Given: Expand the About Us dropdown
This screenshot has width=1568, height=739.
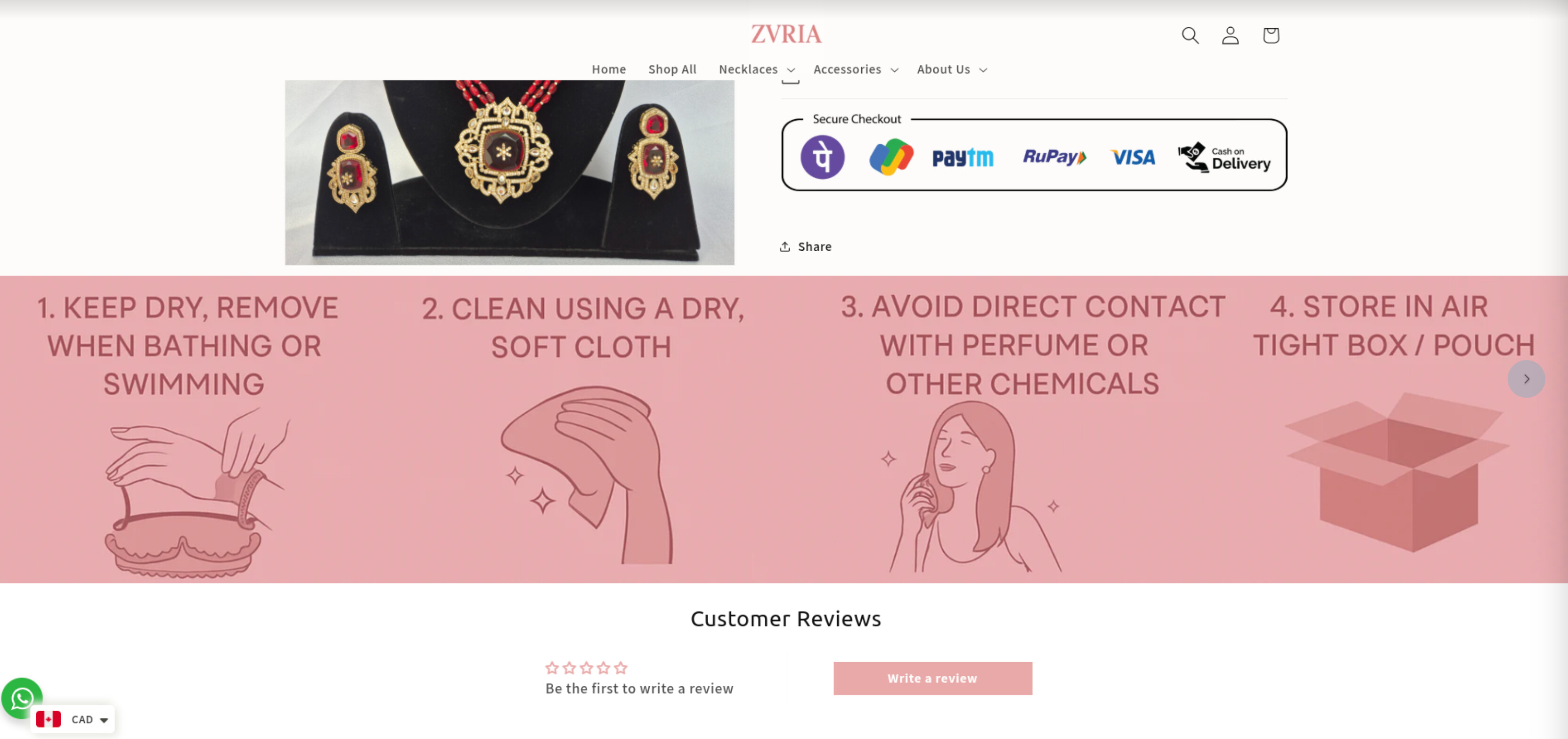Looking at the screenshot, I should [x=952, y=69].
